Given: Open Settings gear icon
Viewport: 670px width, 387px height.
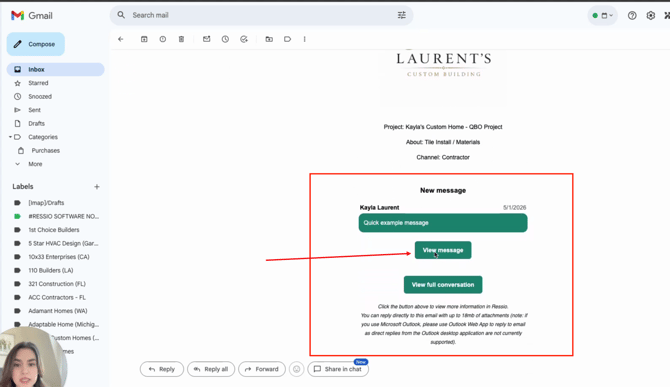Looking at the screenshot, I should point(650,15).
